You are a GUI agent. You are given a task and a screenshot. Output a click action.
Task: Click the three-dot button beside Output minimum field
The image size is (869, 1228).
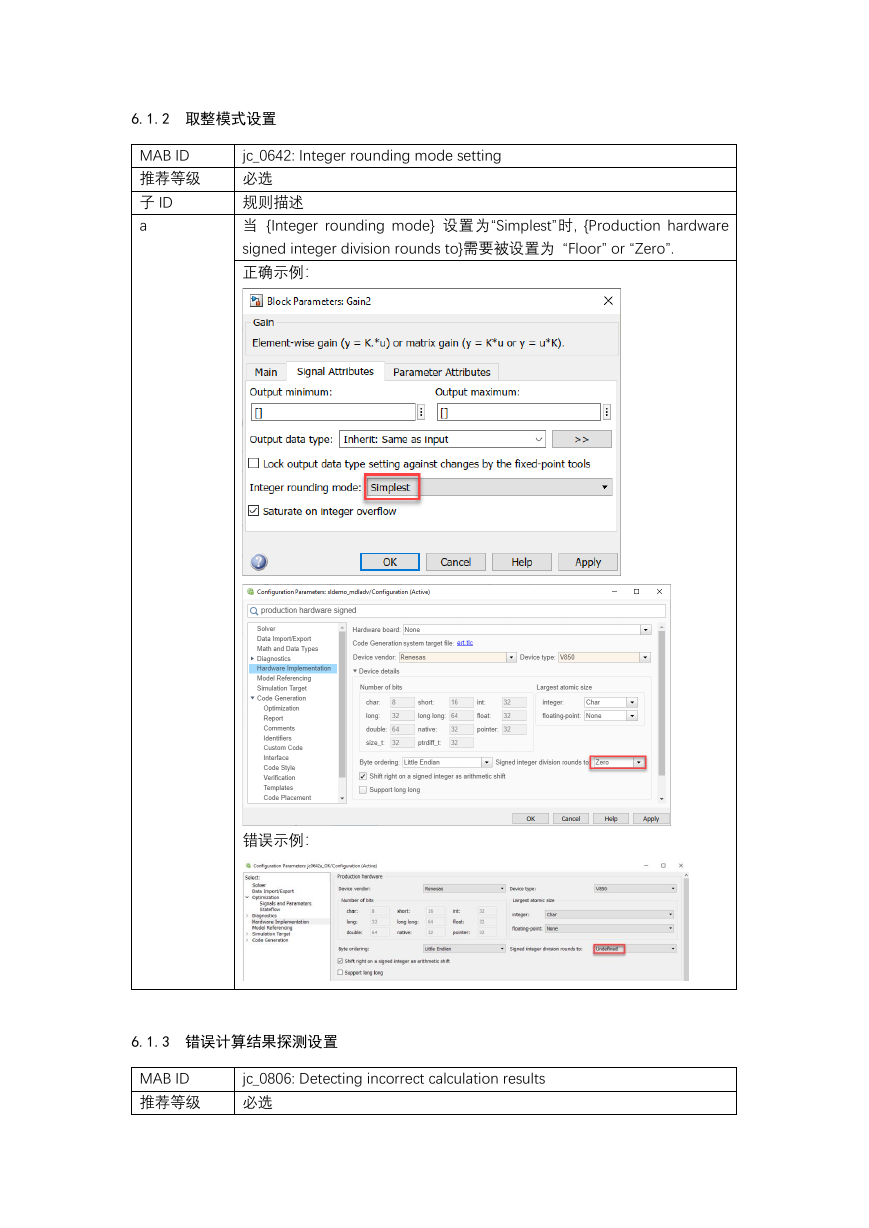(420, 412)
